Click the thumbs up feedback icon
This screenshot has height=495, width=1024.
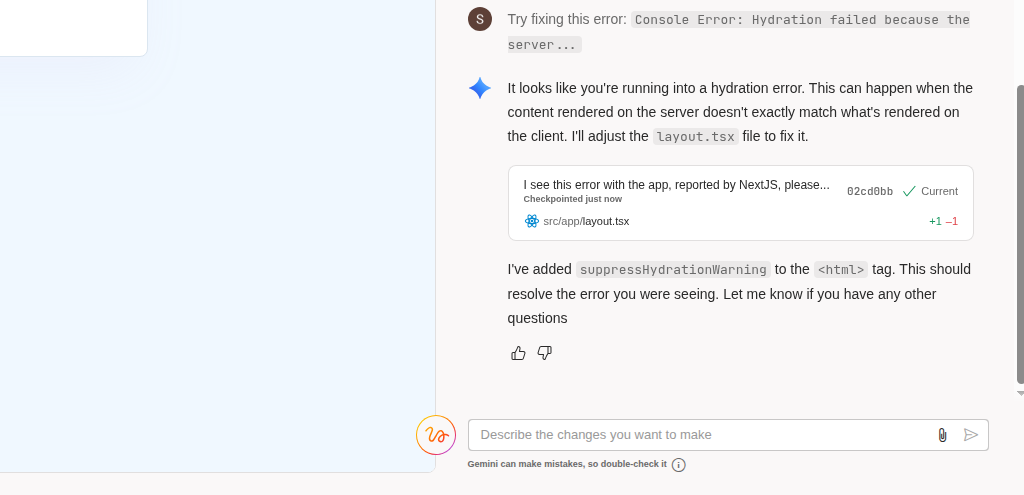tap(518, 353)
